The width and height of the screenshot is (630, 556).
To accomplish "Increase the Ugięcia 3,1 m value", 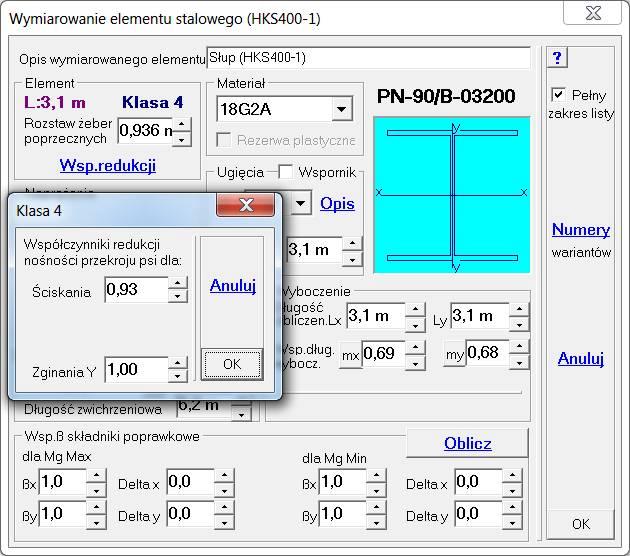I will click(352, 243).
